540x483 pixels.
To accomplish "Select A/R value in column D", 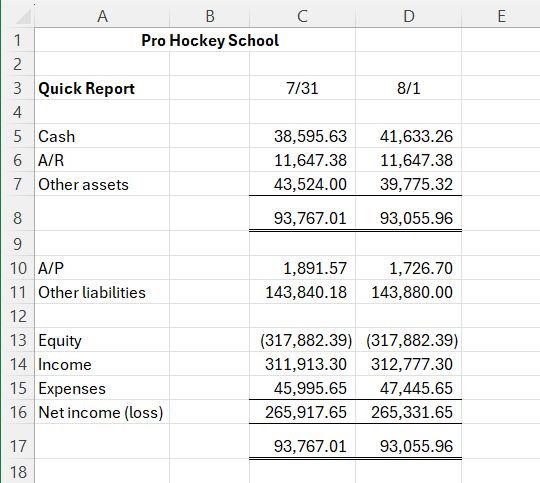I will 408,160.
